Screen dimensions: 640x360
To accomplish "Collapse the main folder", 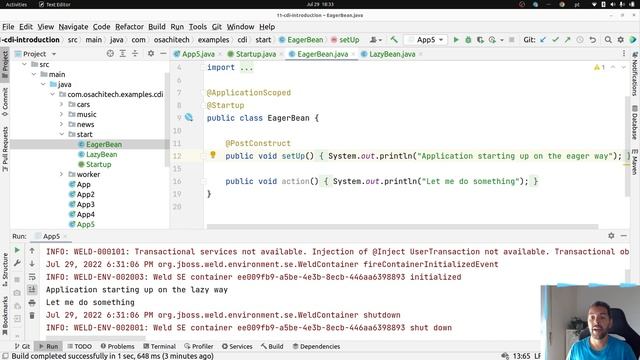I will 34,74.
